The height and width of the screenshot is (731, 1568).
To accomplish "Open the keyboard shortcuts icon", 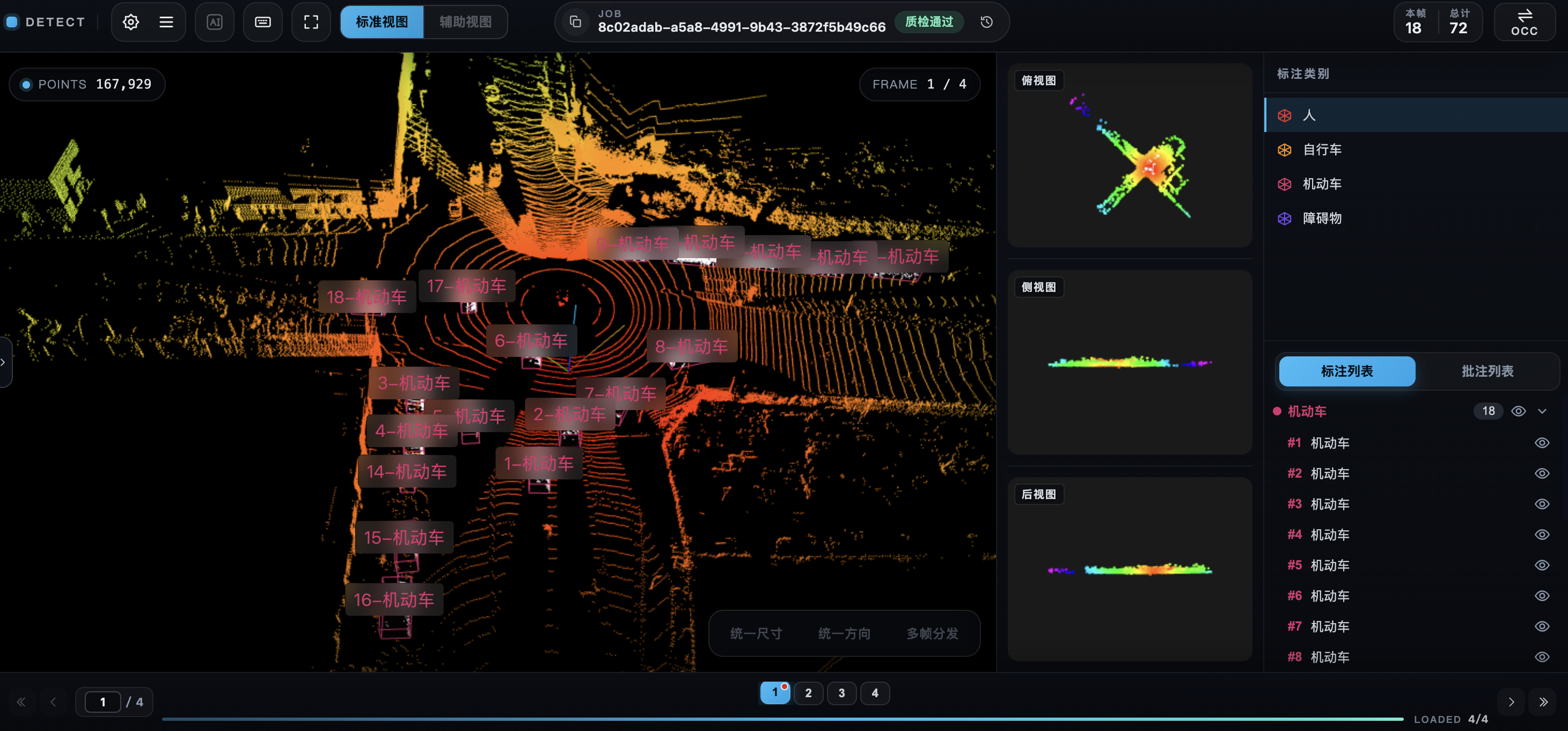I will [x=263, y=22].
